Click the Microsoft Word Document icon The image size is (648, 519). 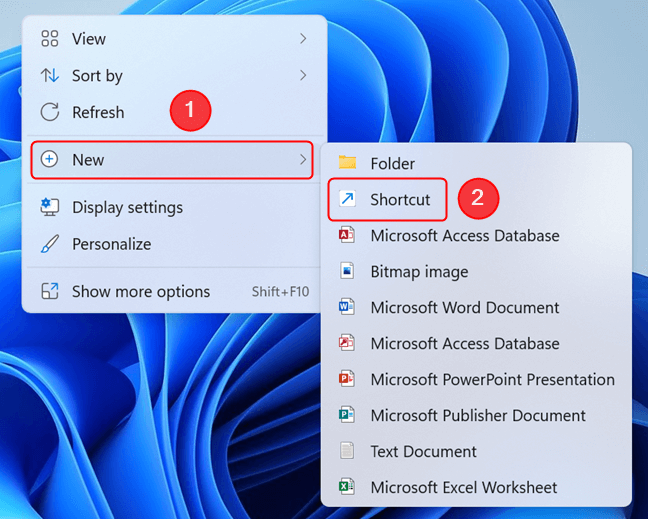click(x=346, y=307)
